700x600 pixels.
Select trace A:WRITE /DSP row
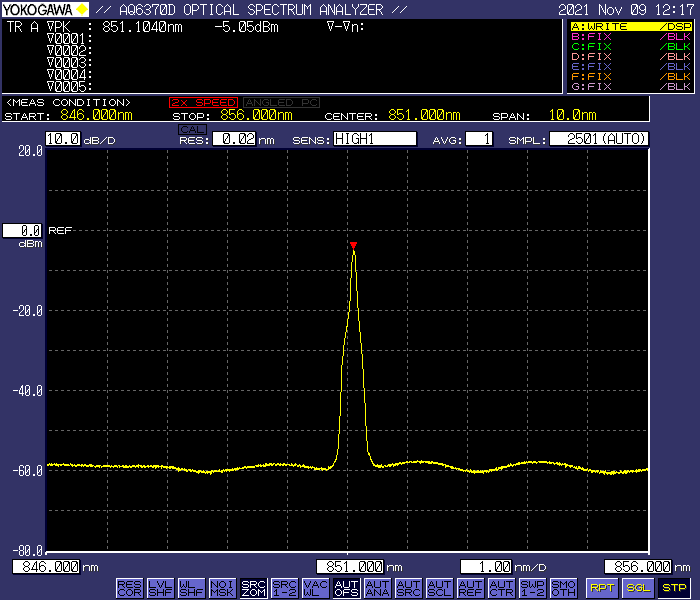pyautogui.click(x=631, y=27)
